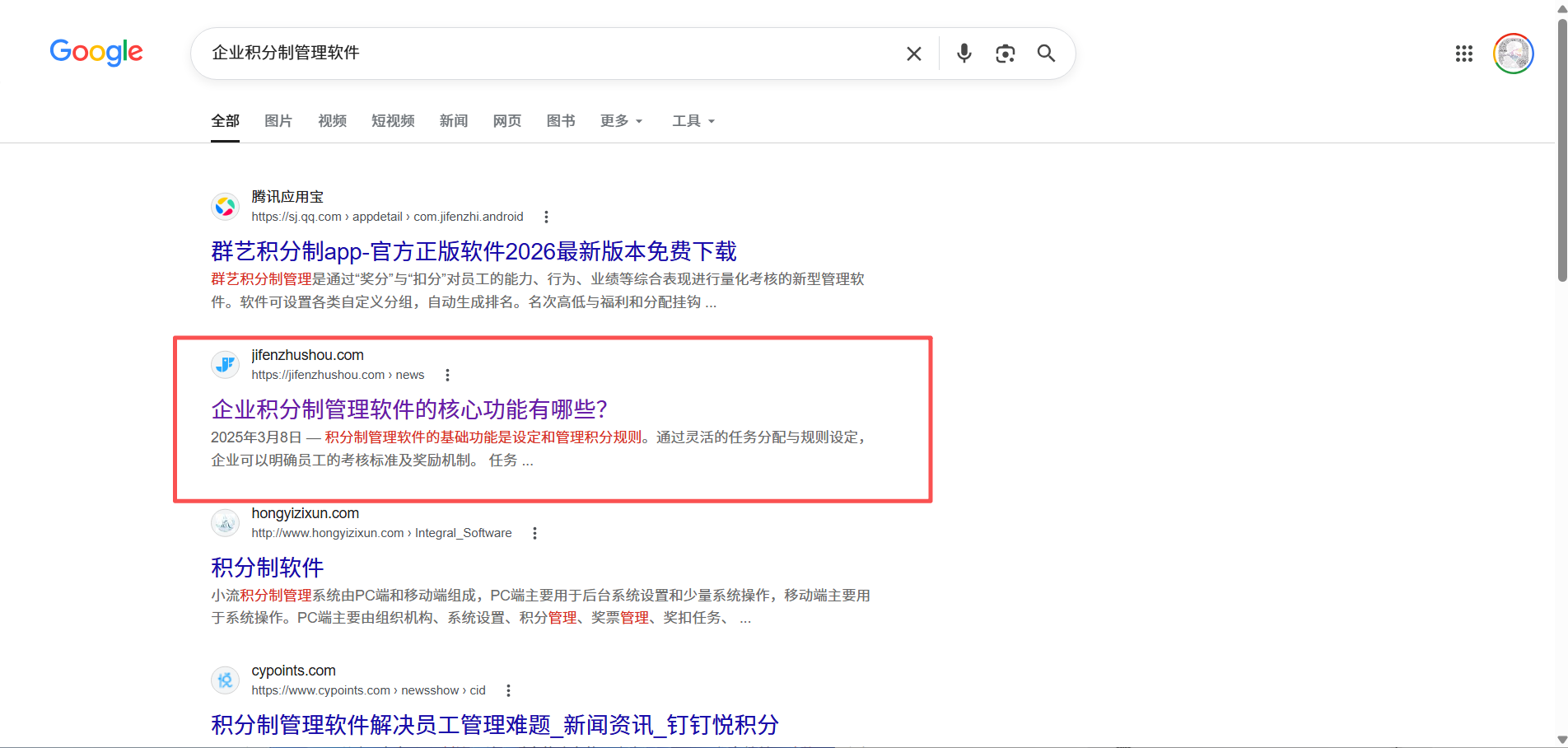Click the highlighted 积分制管理软件的基础功能 snippet text

[x=483, y=437]
